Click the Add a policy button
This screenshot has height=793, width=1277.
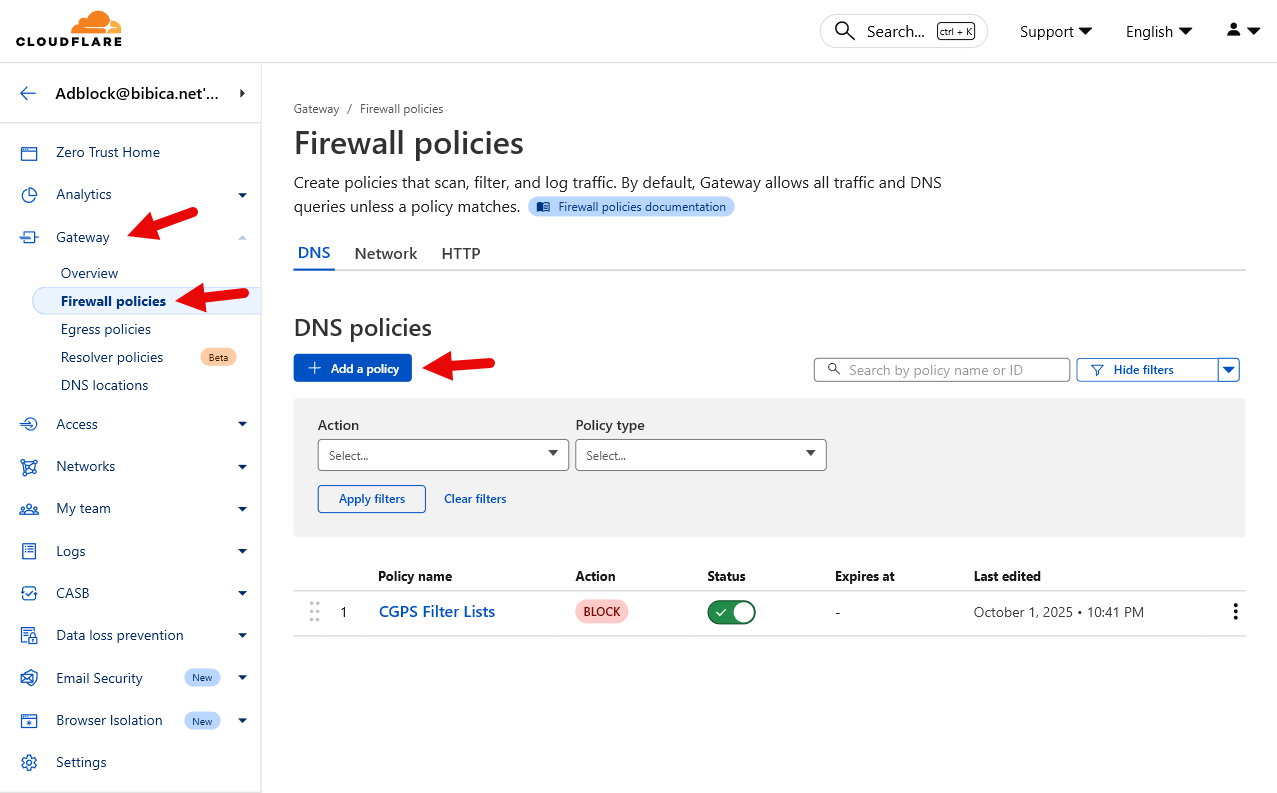352,368
